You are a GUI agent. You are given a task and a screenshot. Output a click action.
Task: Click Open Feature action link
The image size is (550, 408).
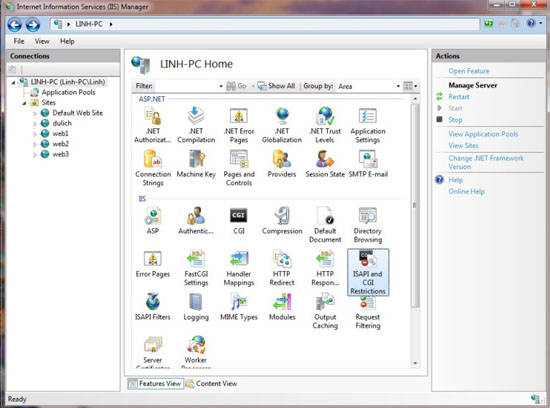click(469, 71)
